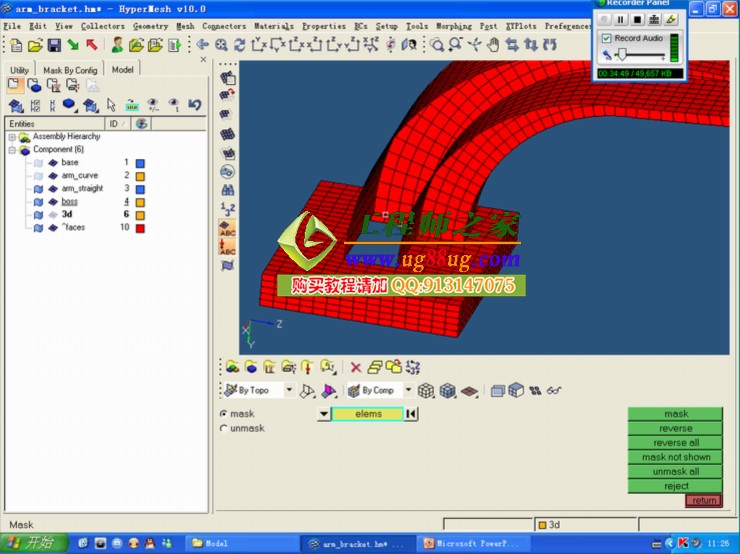The image size is (740, 554).
Task: Click the selector arrow icon in browser
Action: click(x=111, y=105)
